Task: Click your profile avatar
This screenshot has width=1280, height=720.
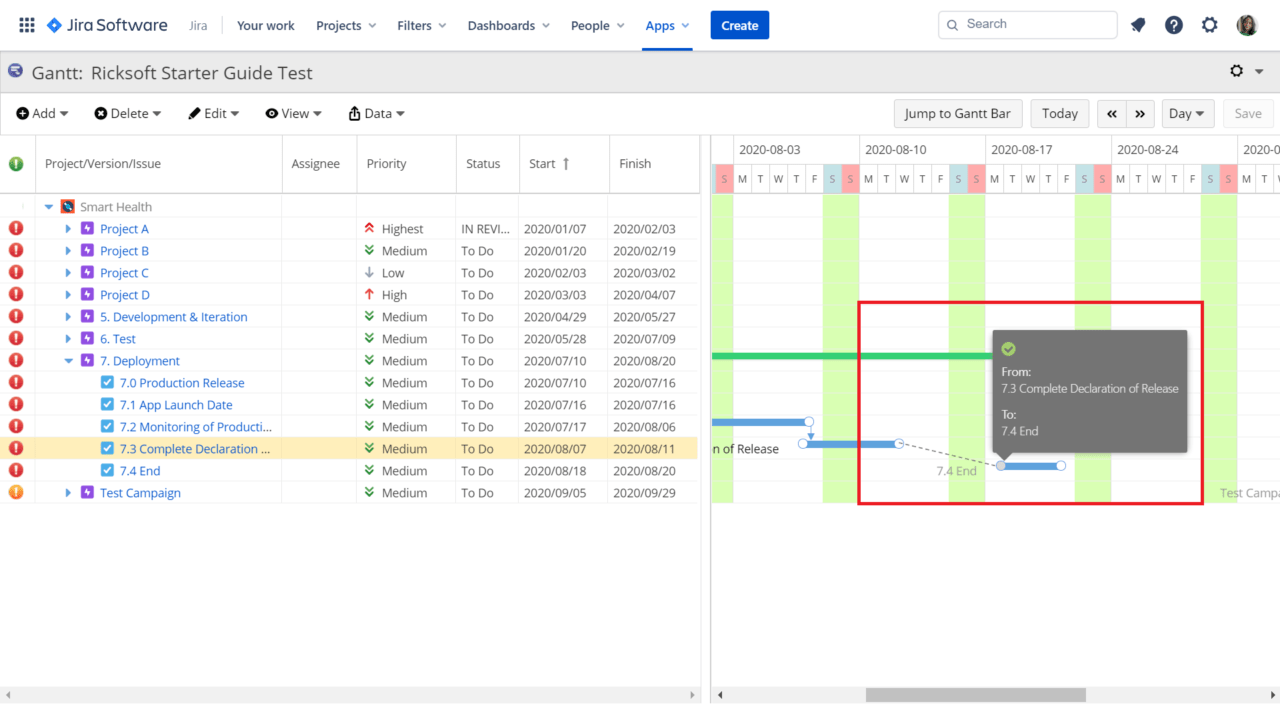Action: coord(1247,24)
